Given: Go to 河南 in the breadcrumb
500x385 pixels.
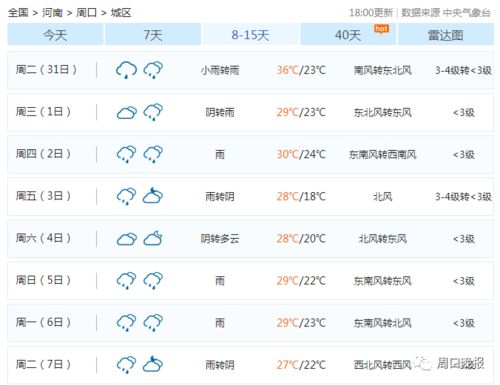Looking at the screenshot, I should click(52, 13).
